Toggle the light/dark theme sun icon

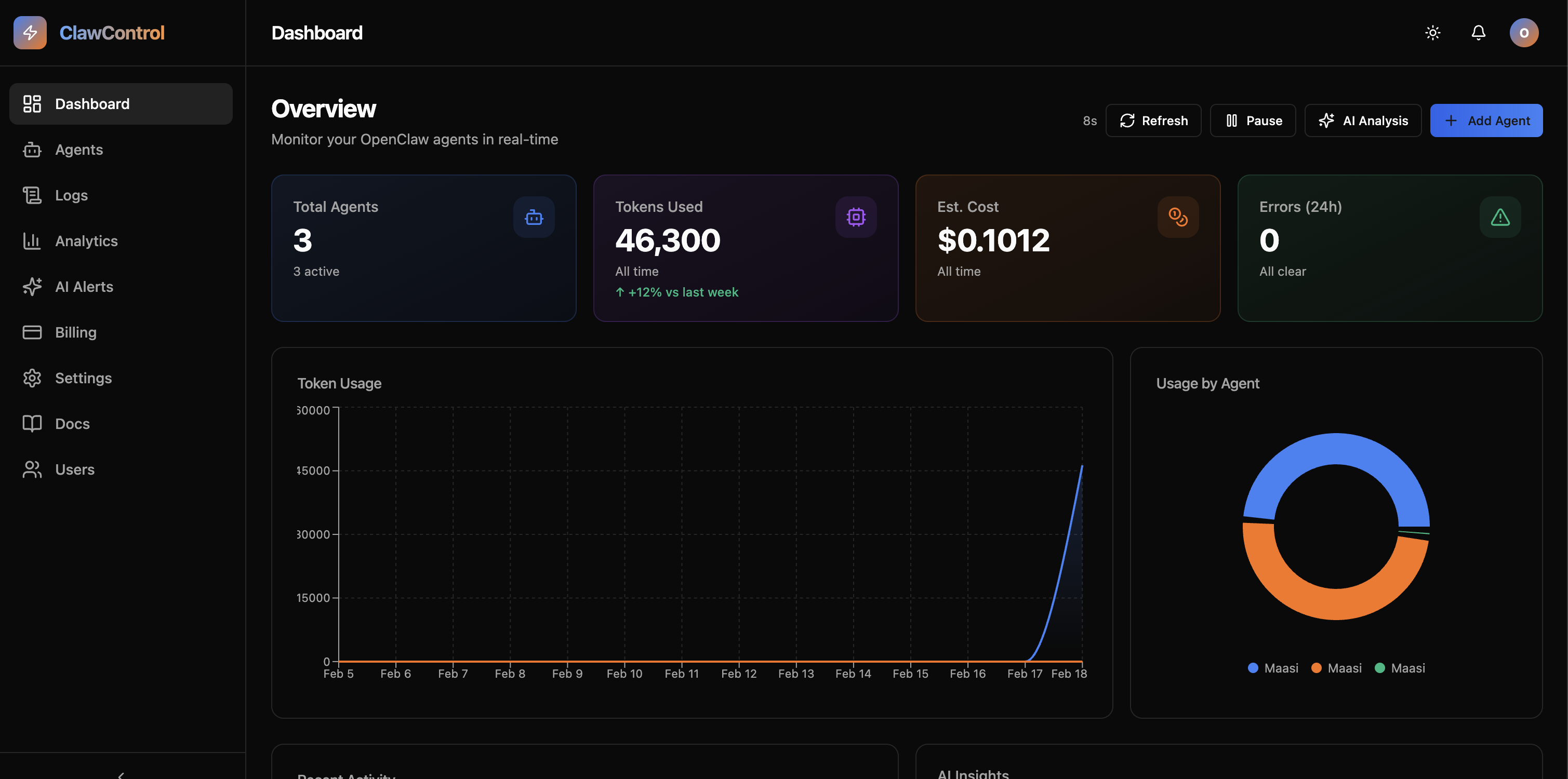1432,33
